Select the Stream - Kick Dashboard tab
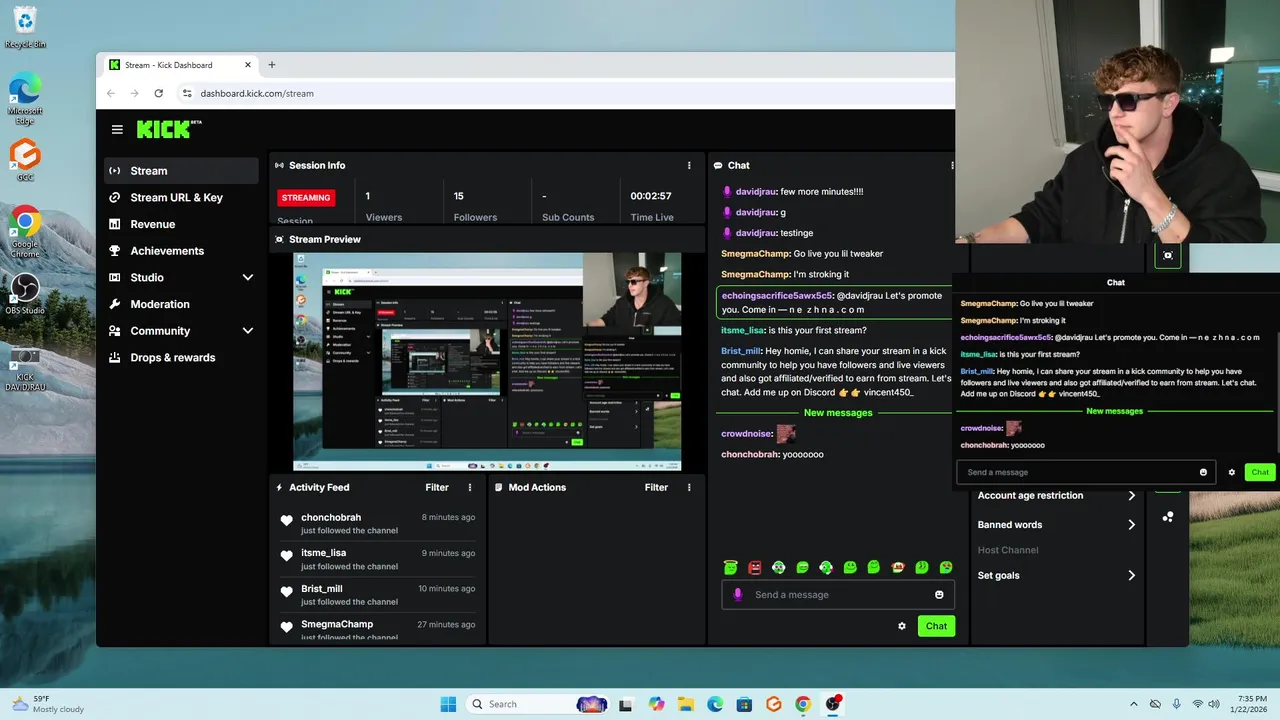1280x720 pixels. 180,65
